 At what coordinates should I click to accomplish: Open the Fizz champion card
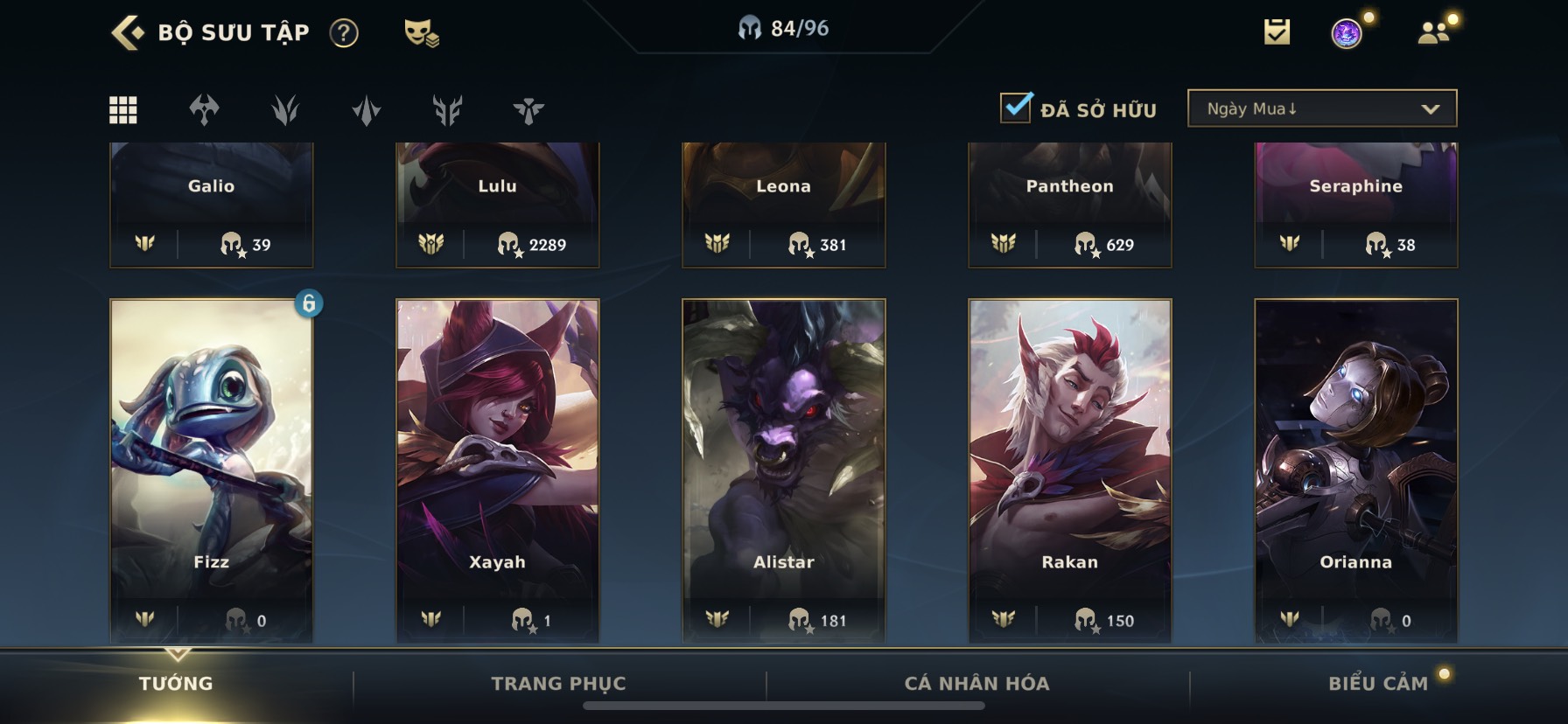(x=211, y=470)
